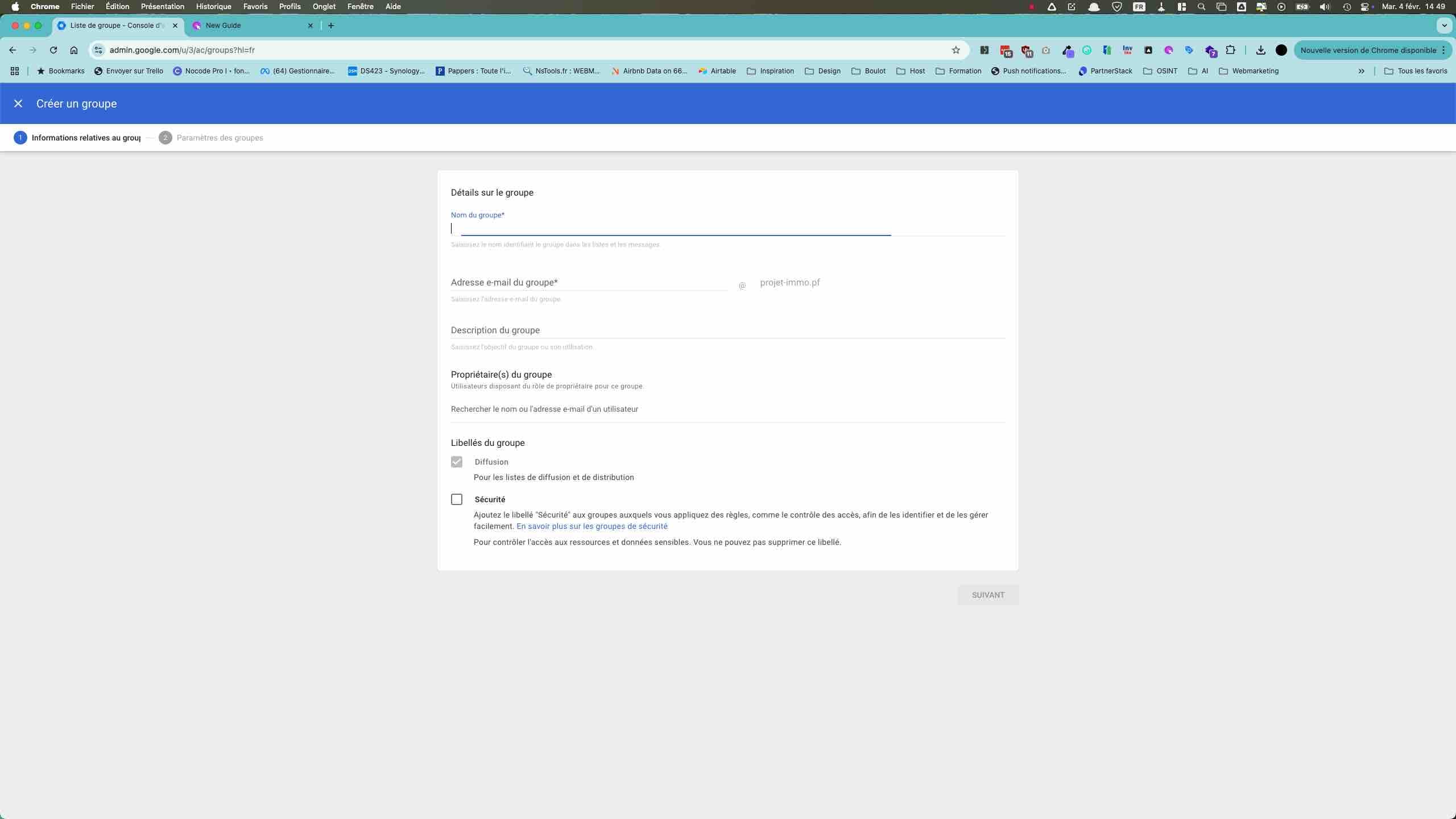Open the Chrome downloads icon
1456x819 pixels.
(1261, 50)
